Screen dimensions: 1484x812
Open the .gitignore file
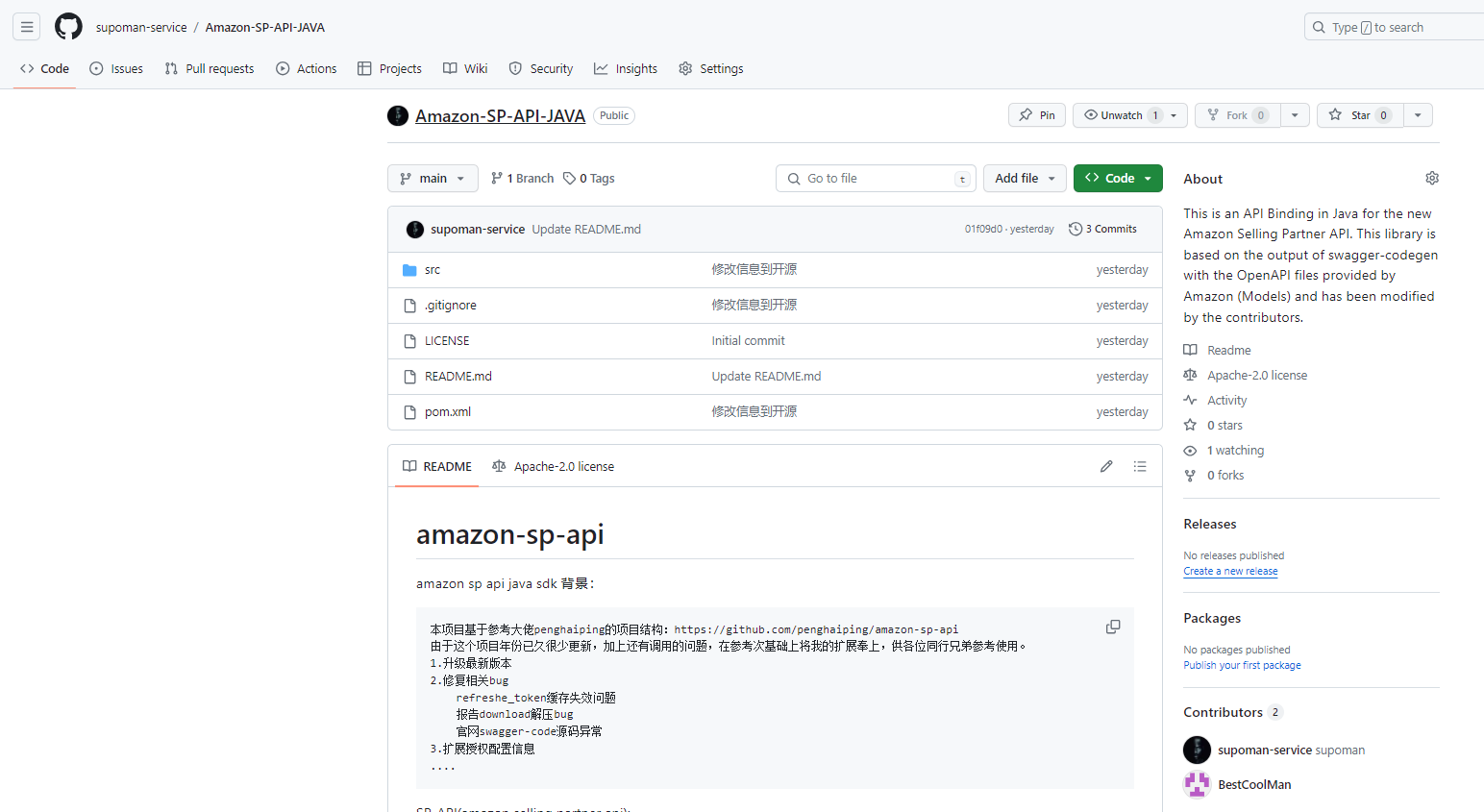pyautogui.click(x=451, y=306)
